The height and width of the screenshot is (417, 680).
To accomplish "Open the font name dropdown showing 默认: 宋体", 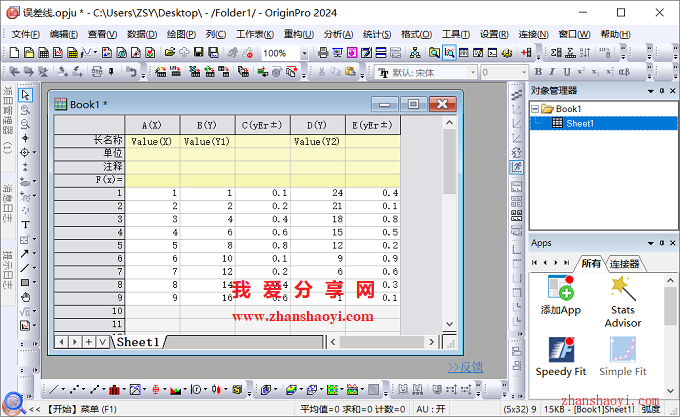I will (x=473, y=72).
